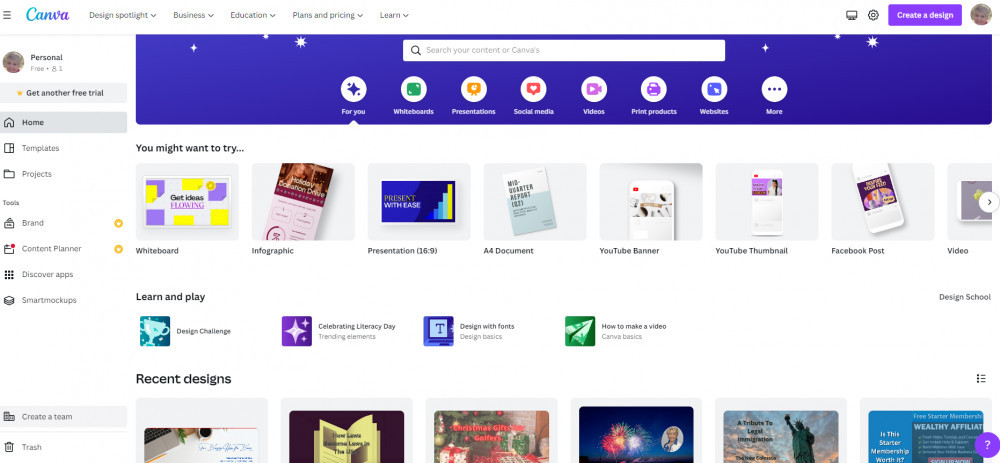Open the Whiteboard template thumbnail
1000x463 pixels.
188,202
